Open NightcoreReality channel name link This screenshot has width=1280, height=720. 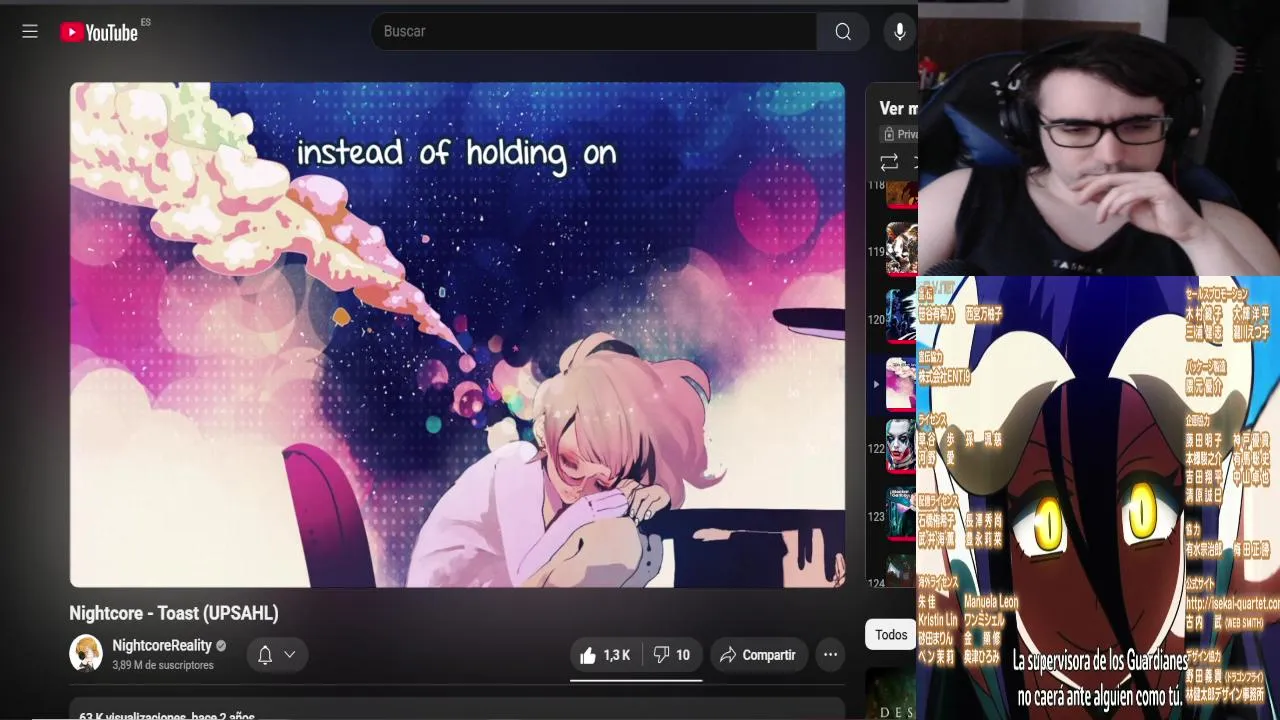[162, 645]
